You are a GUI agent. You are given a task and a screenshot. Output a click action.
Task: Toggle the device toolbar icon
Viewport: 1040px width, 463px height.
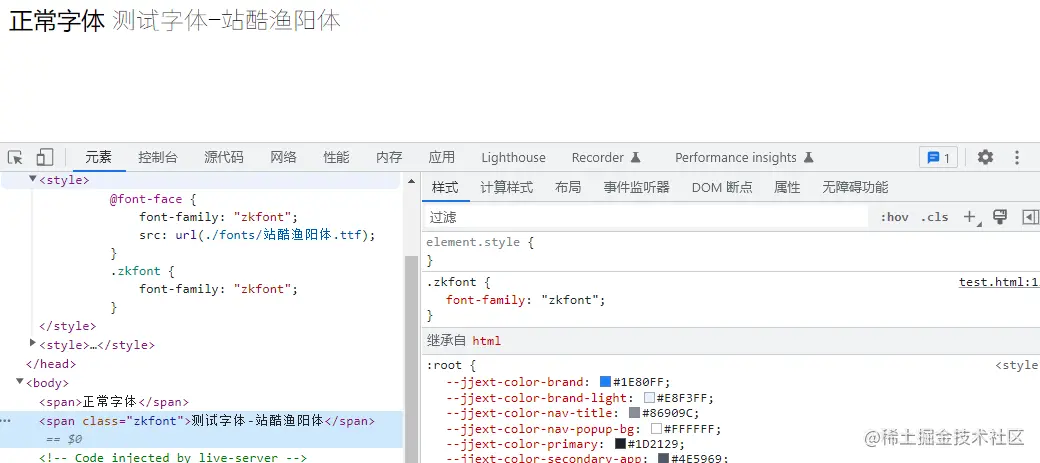[x=44, y=157]
